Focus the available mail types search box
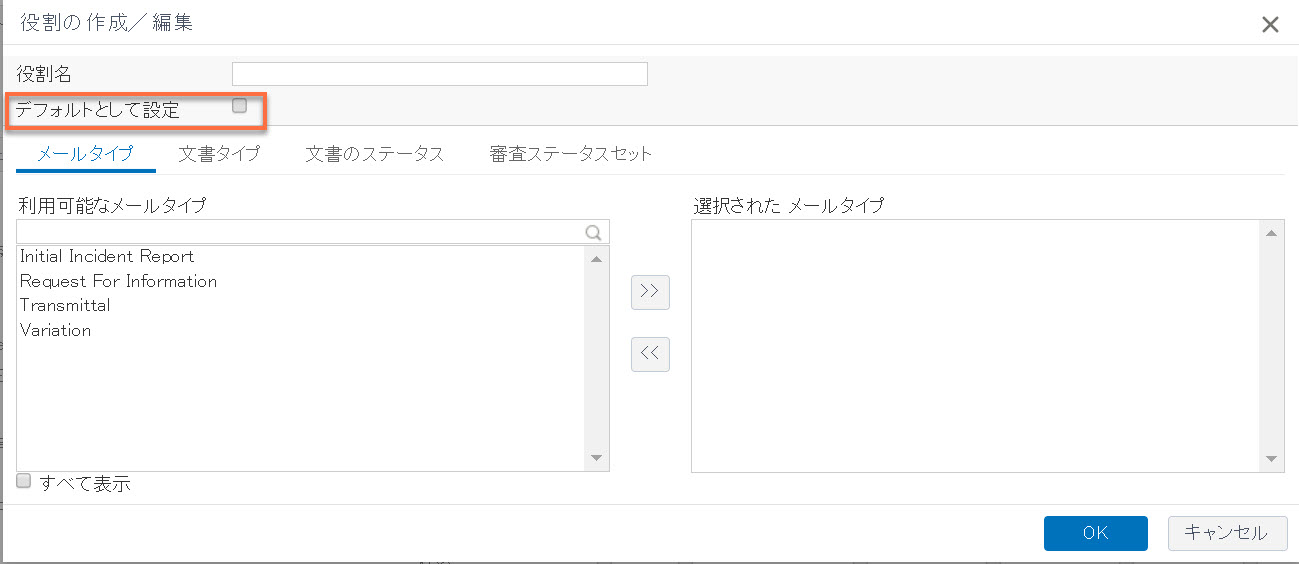Screen dimensions: 1299x564 (x=313, y=232)
